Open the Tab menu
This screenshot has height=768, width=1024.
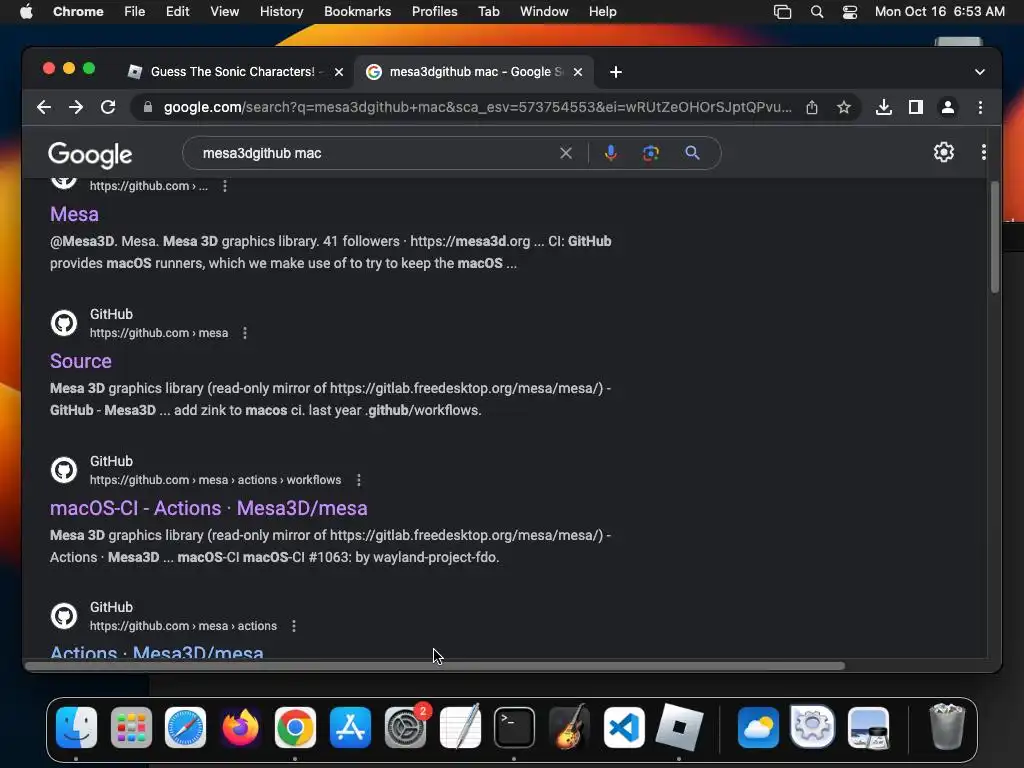(488, 12)
